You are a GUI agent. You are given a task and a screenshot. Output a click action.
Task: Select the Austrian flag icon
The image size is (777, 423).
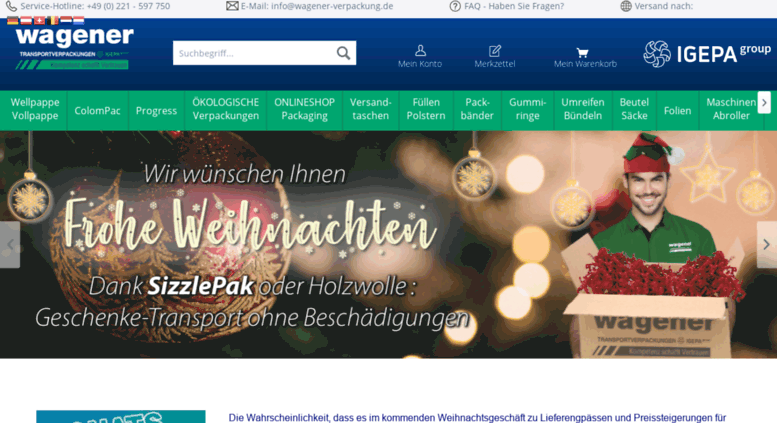(26, 21)
